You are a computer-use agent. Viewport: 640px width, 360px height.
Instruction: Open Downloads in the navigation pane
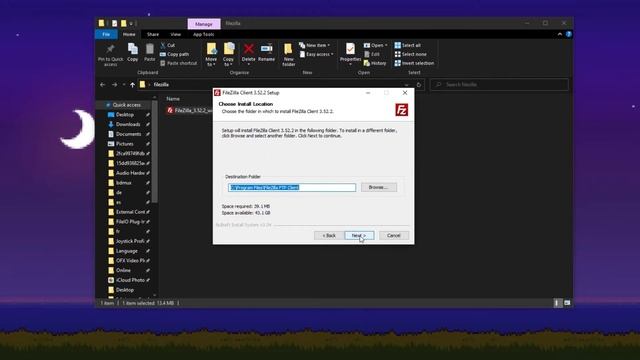(x=129, y=124)
